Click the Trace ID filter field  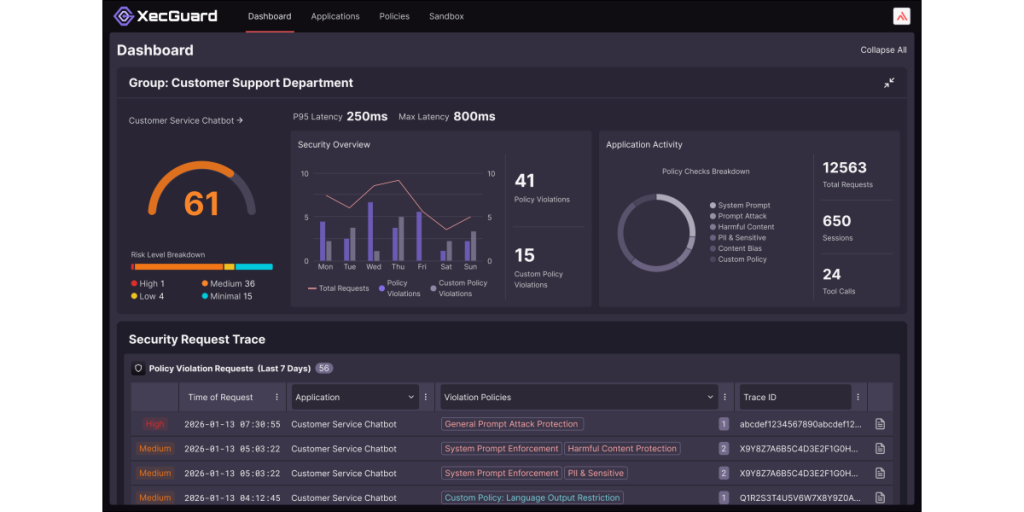click(794, 397)
